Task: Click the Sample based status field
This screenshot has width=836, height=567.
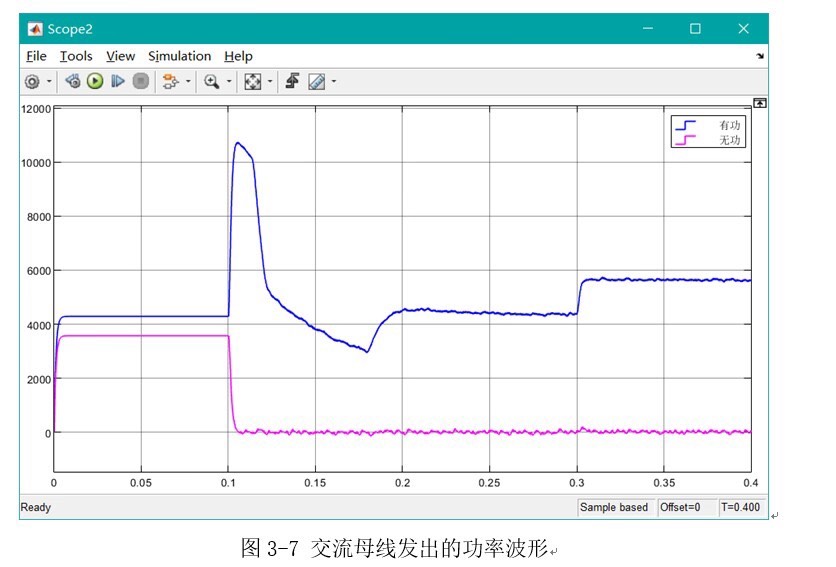Action: coord(614,507)
